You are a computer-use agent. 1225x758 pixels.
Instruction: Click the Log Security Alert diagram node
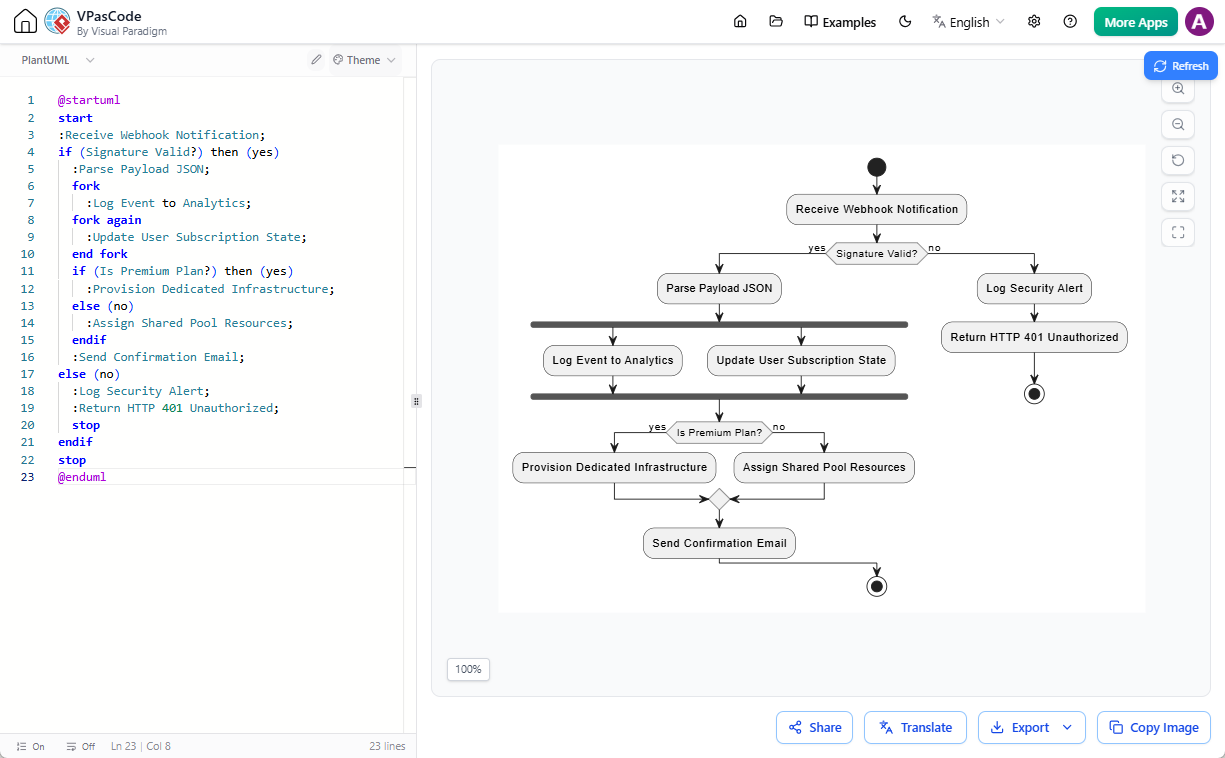(1034, 288)
